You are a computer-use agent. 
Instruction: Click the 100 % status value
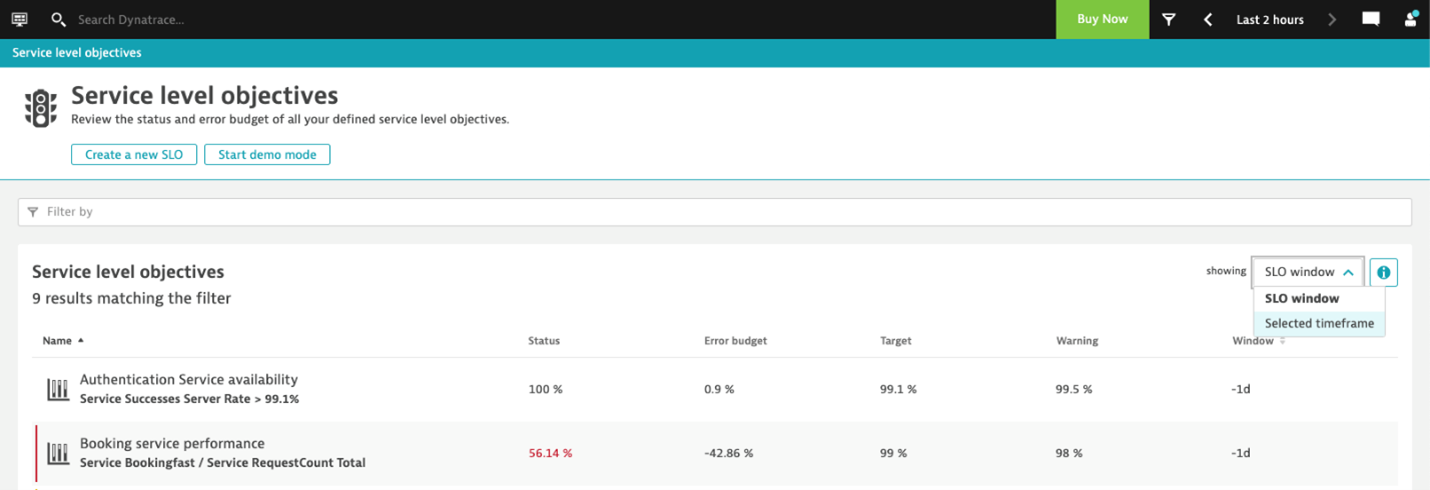pos(545,389)
